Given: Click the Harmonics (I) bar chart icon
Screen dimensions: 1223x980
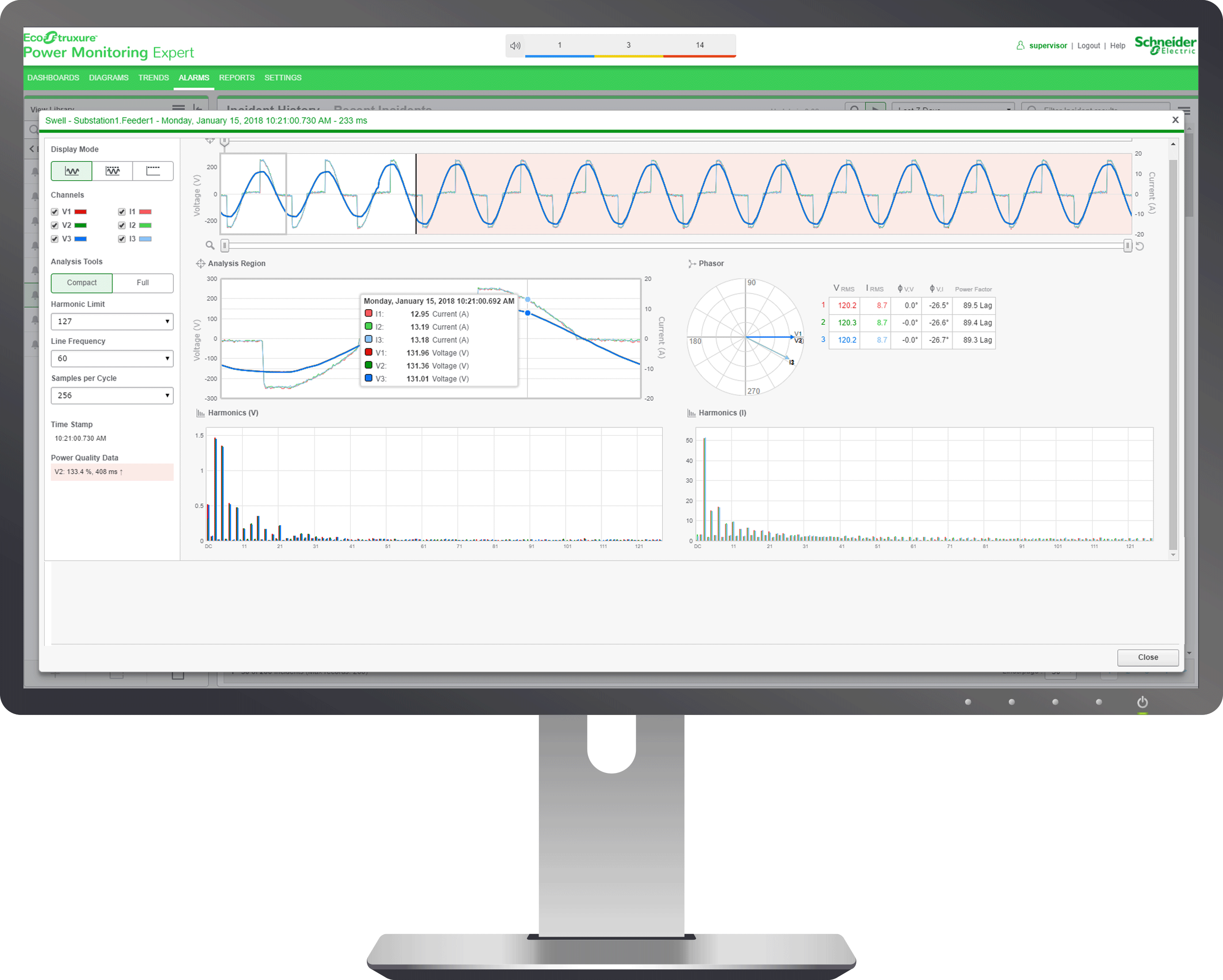Looking at the screenshot, I should pyautogui.click(x=692, y=413).
